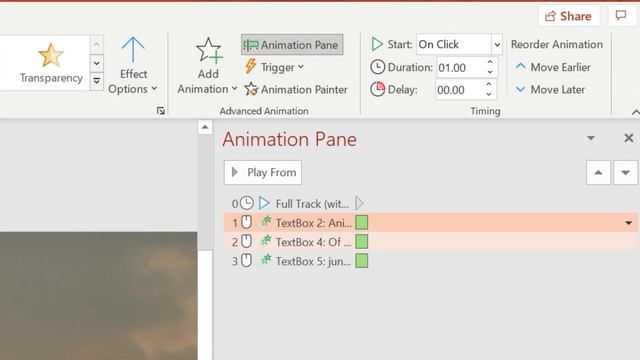Click the green timing bar for TextBox 2
Viewport: 640px width, 360px height.
362,222
